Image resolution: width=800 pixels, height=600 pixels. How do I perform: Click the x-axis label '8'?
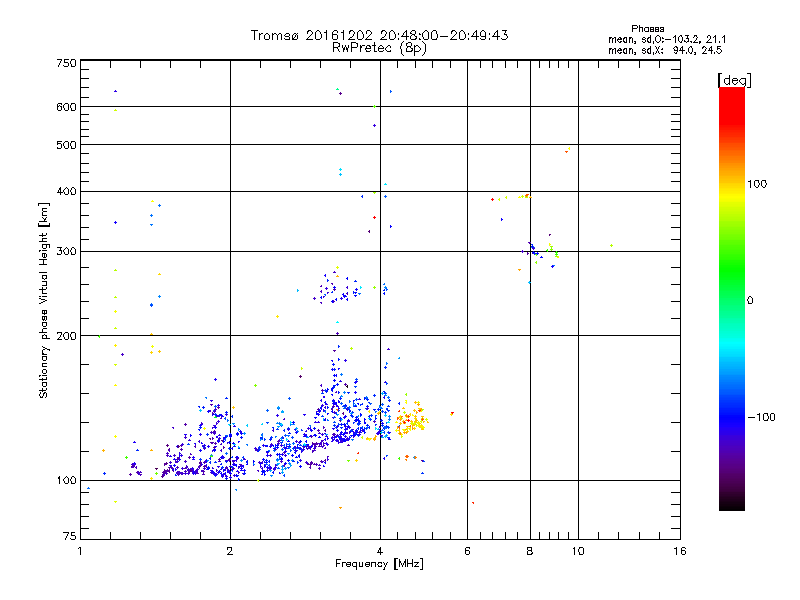pos(530,551)
